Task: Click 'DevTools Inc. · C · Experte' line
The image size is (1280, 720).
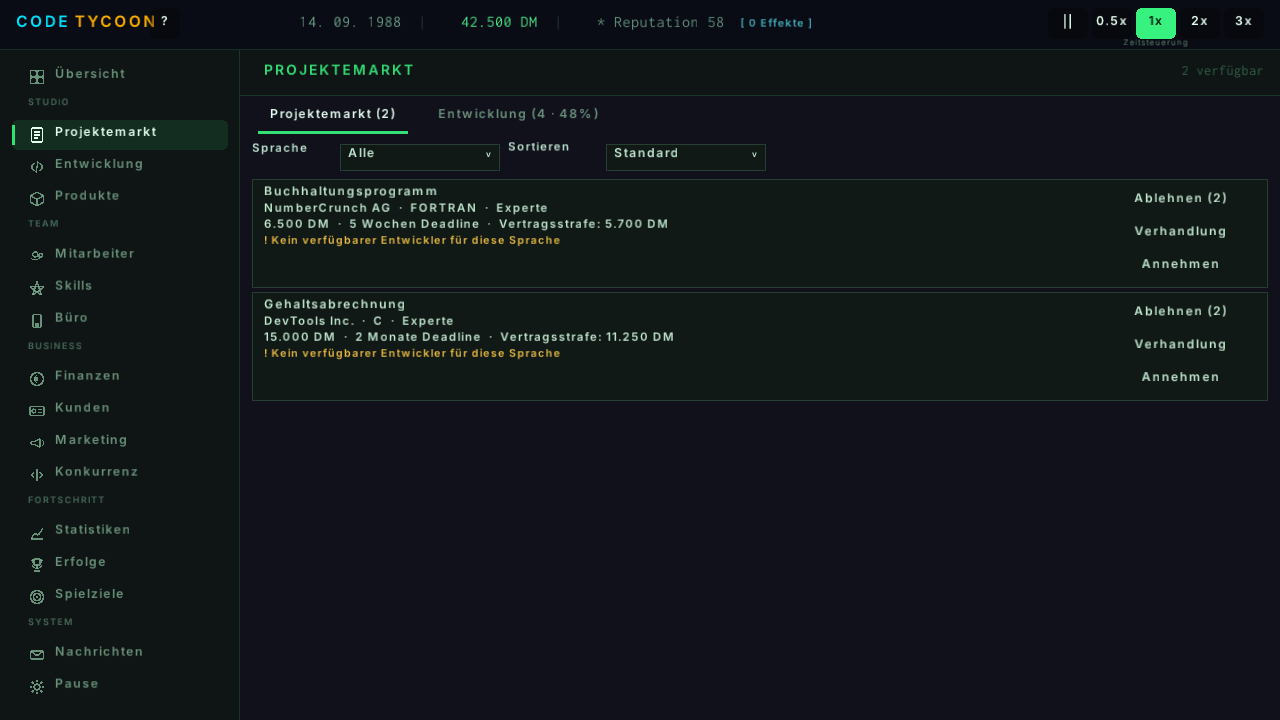Action: (x=359, y=321)
